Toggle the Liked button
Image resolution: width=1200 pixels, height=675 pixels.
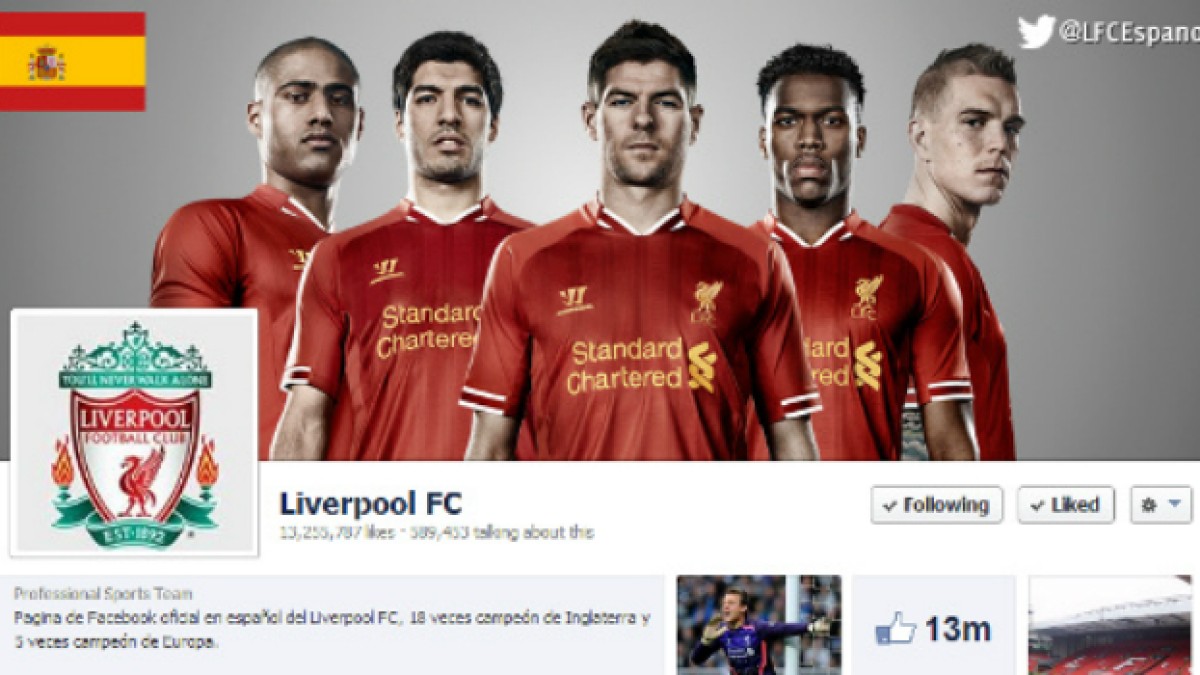click(x=1066, y=505)
